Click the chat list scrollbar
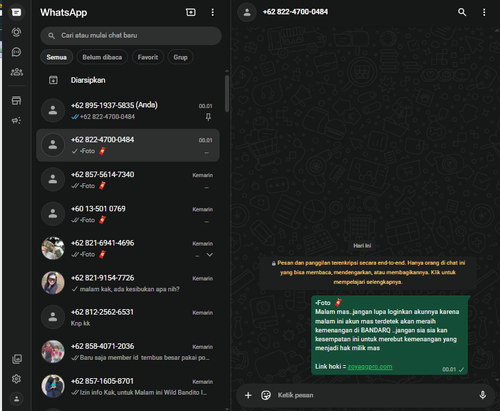Screen dimensions: 500x411 point(227,94)
